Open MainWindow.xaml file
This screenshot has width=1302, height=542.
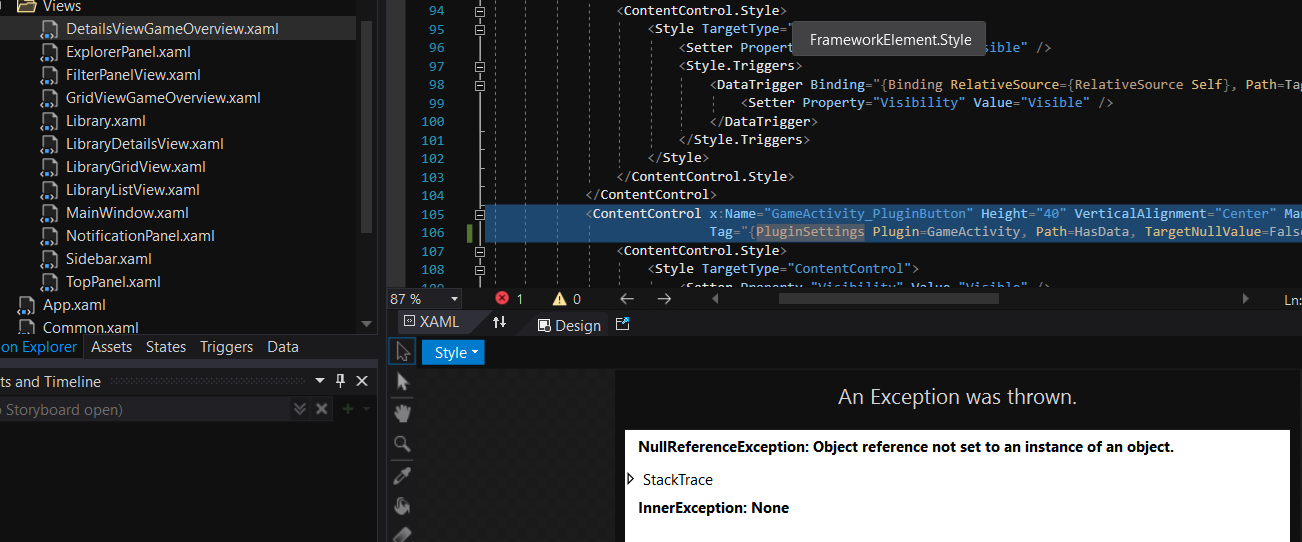[127, 213]
